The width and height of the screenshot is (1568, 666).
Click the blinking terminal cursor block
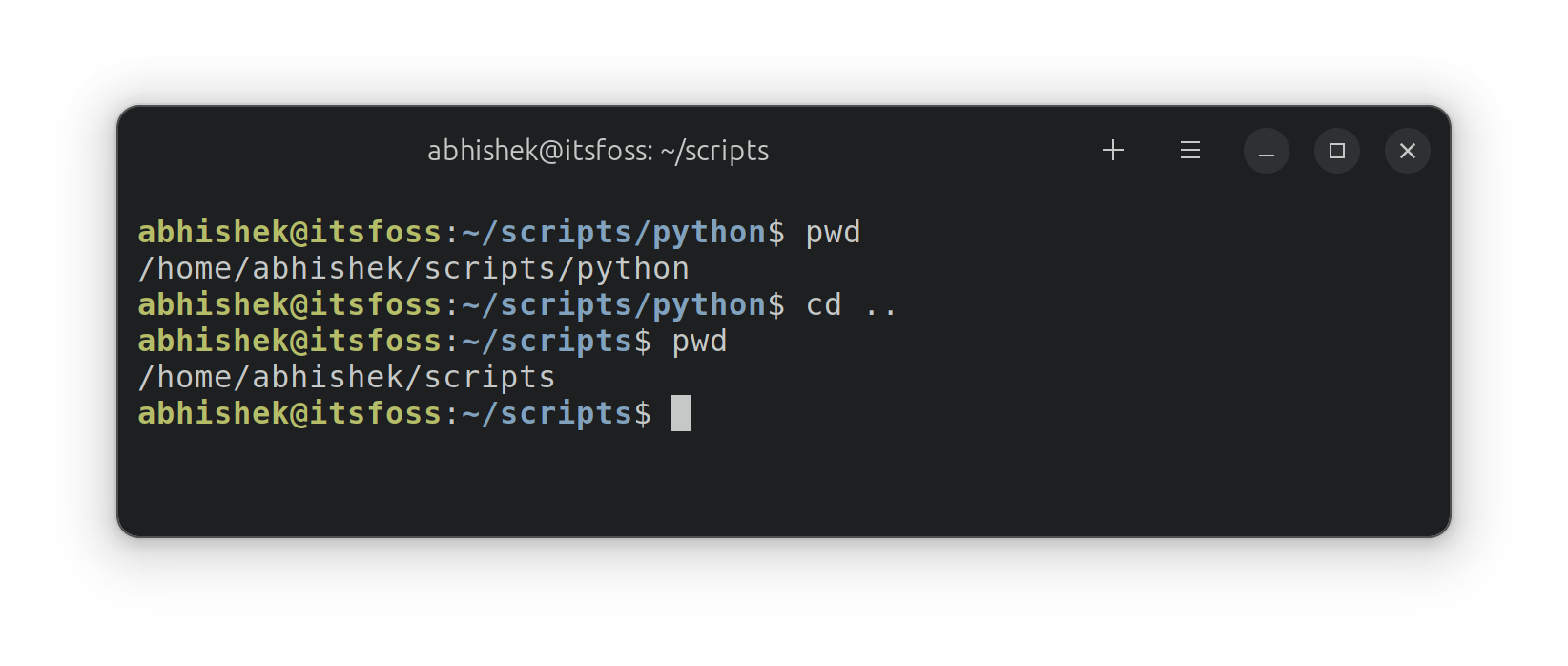coord(682,412)
